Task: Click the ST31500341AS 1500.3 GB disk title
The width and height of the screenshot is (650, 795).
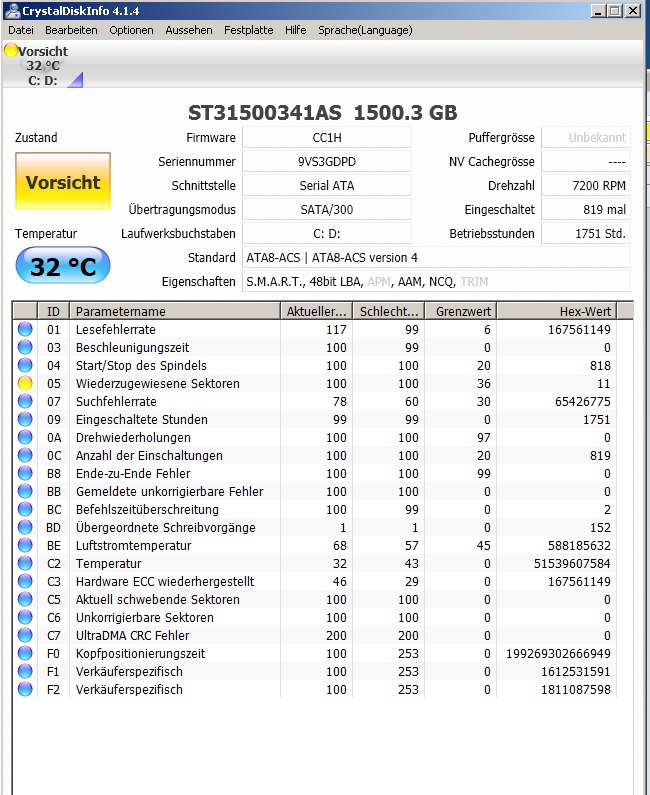Action: pyautogui.click(x=322, y=113)
